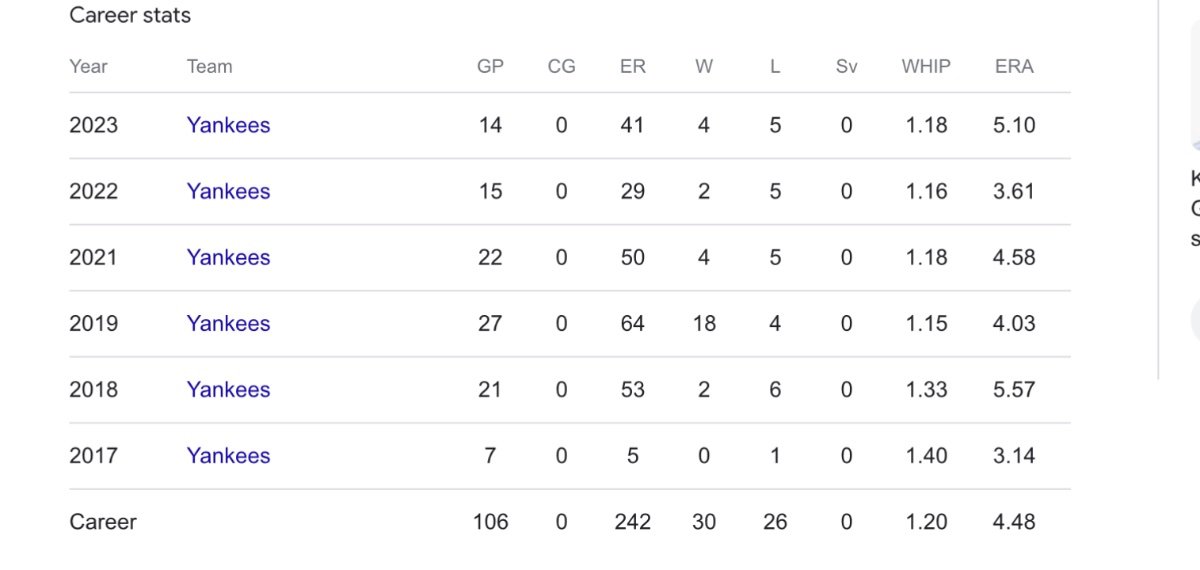Open the Yankees link for 2017
This screenshot has width=1200, height=570.
228,455
